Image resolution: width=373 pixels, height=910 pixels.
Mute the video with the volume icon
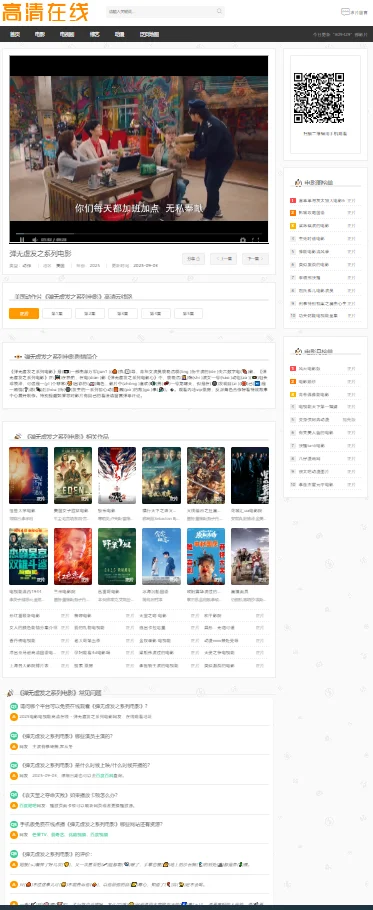[x=35, y=239]
